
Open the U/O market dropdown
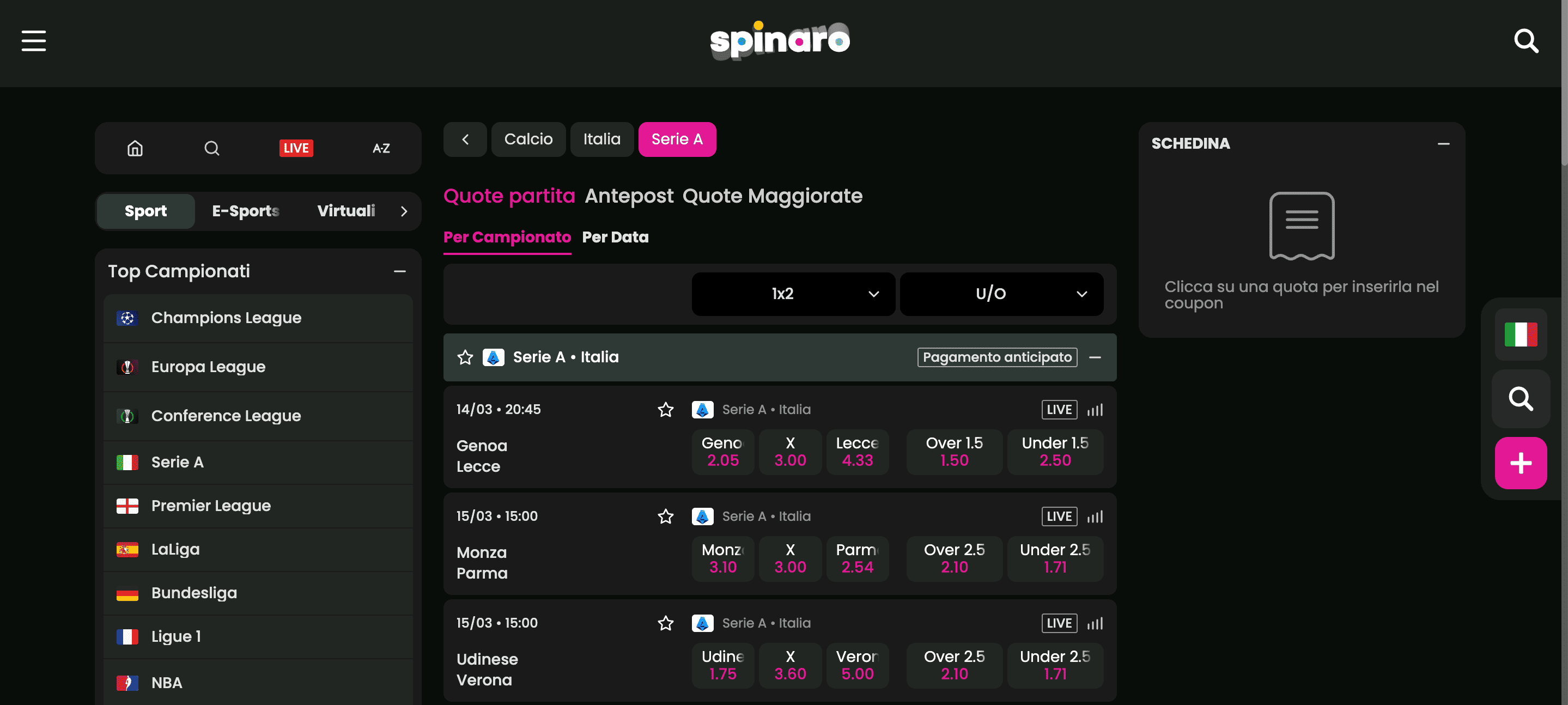(x=1001, y=294)
